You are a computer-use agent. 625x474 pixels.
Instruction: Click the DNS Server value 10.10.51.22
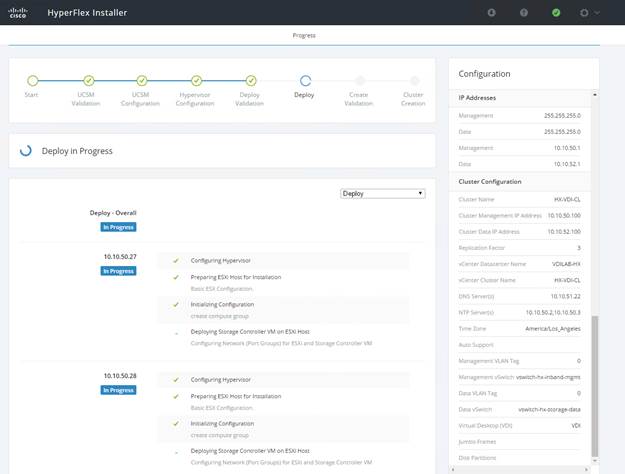pos(566,296)
